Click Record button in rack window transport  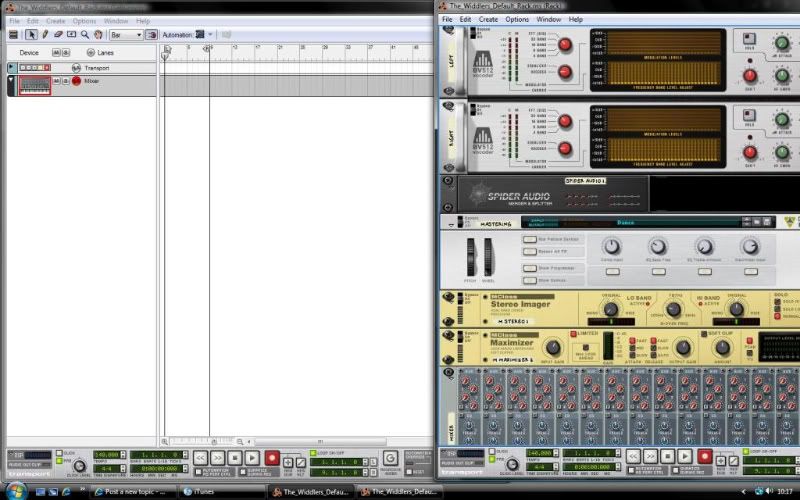click(x=705, y=456)
